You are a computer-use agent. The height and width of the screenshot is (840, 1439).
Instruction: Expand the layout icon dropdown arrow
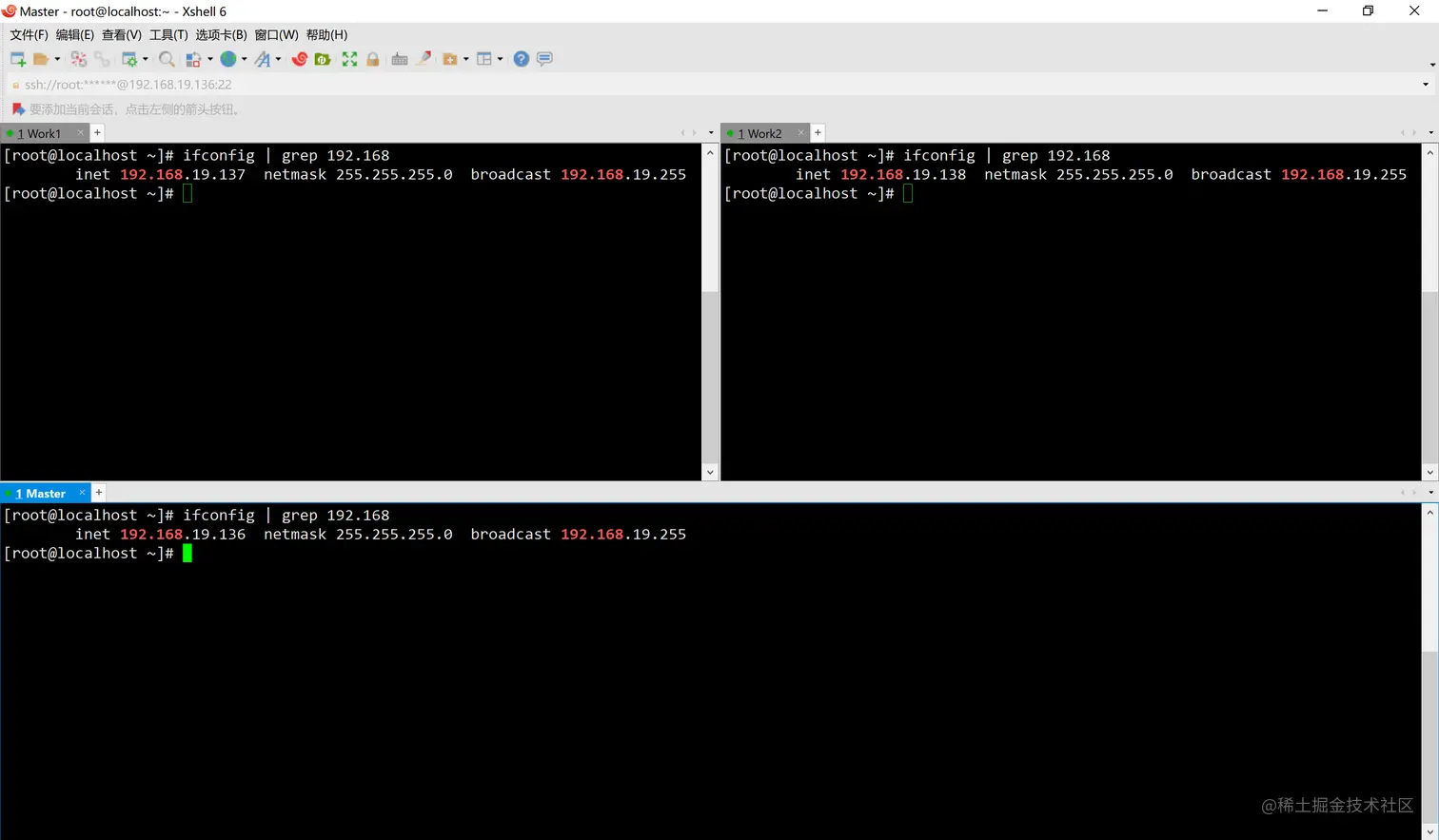(x=500, y=59)
